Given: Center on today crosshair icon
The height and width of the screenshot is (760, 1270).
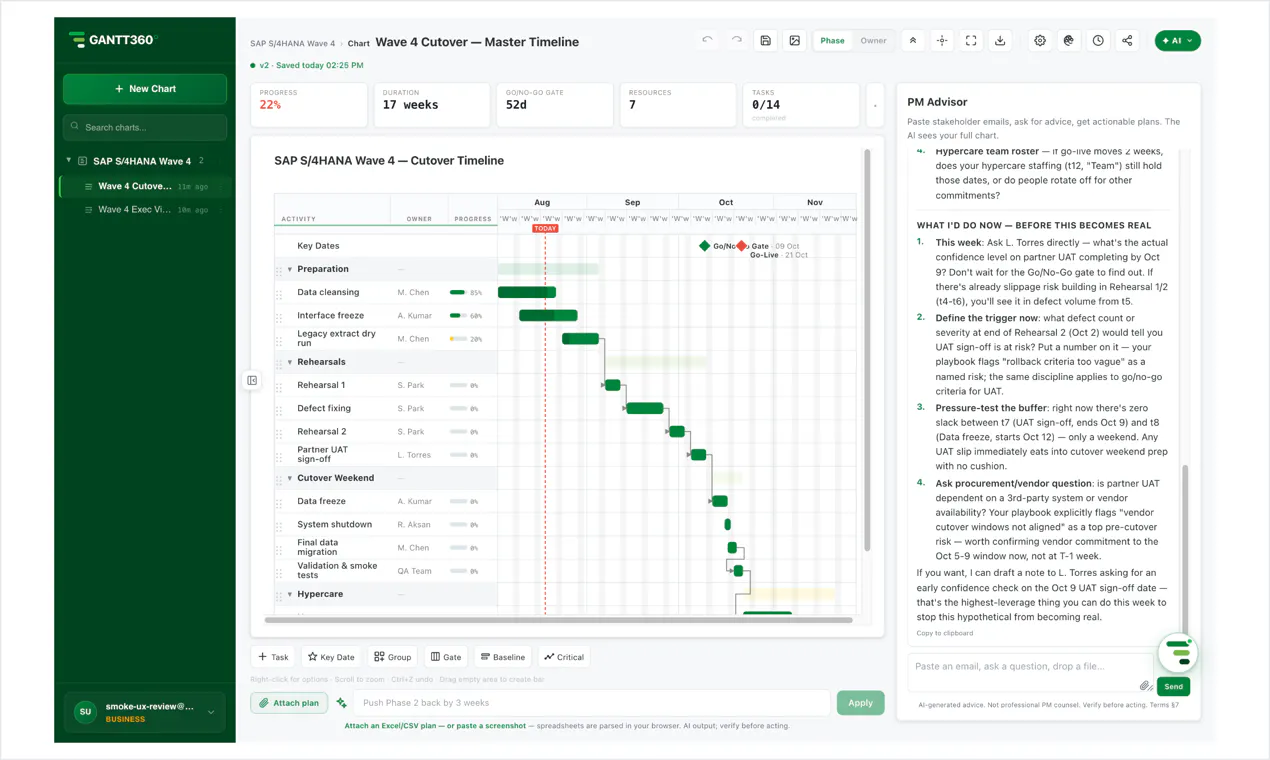Looking at the screenshot, I should (x=942, y=41).
